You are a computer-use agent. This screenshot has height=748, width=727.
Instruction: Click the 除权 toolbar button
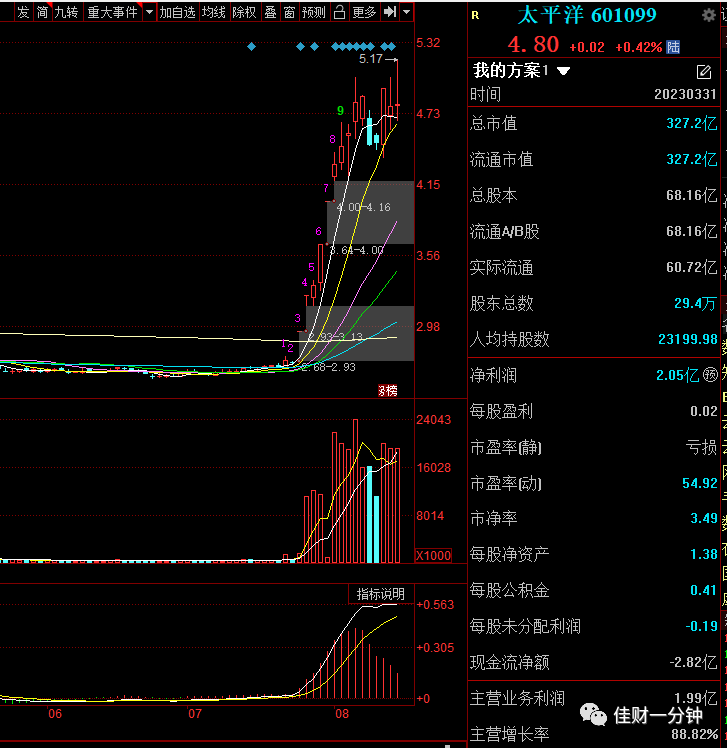tap(244, 12)
